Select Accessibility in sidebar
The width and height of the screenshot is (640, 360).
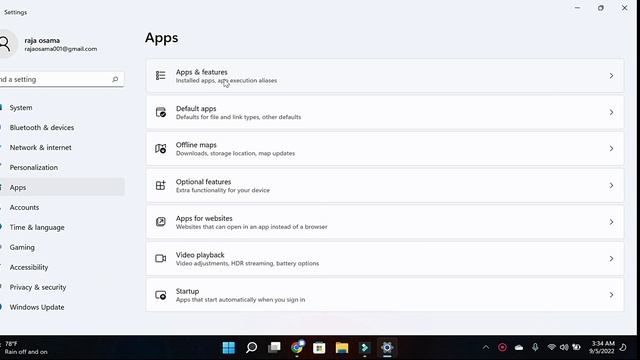[62, 267]
